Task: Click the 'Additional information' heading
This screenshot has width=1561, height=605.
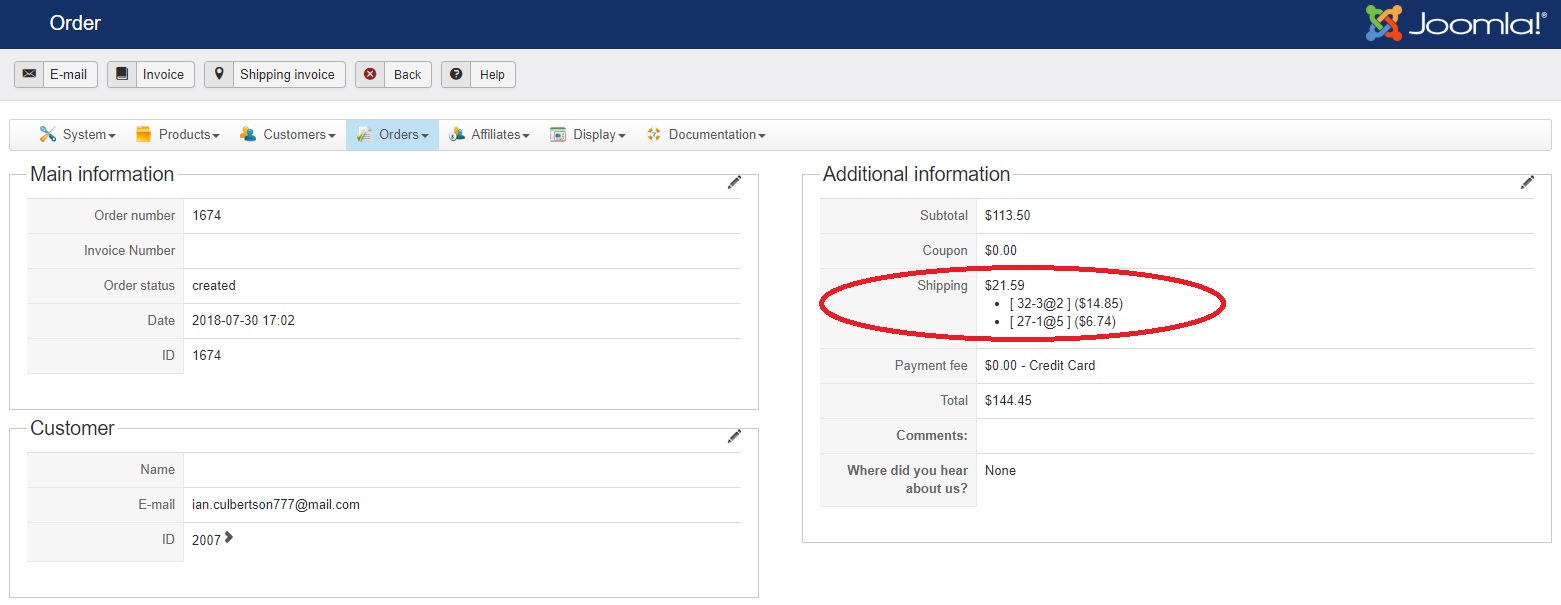Action: coord(916,174)
